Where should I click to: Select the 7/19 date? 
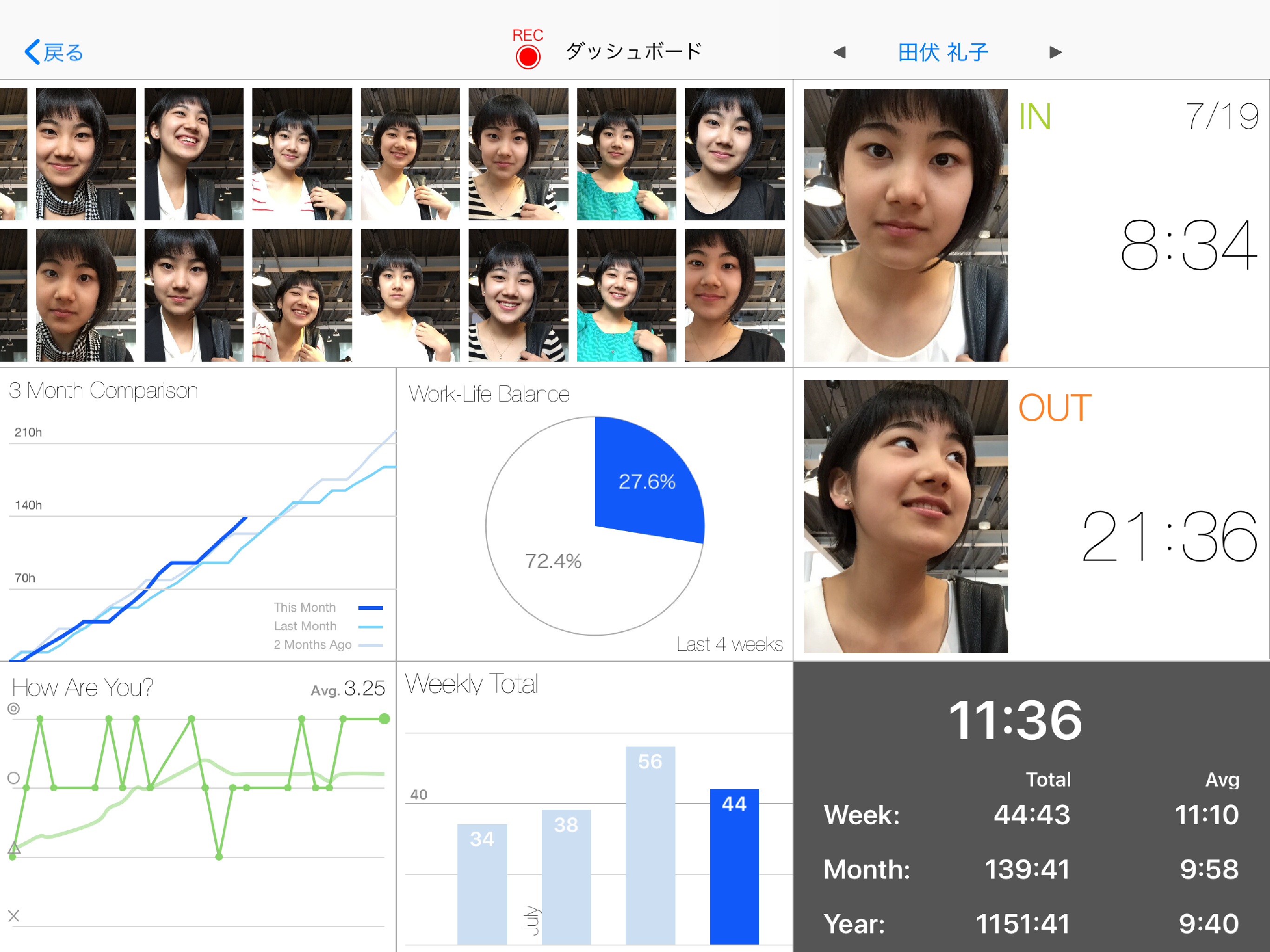pyautogui.click(x=1222, y=116)
